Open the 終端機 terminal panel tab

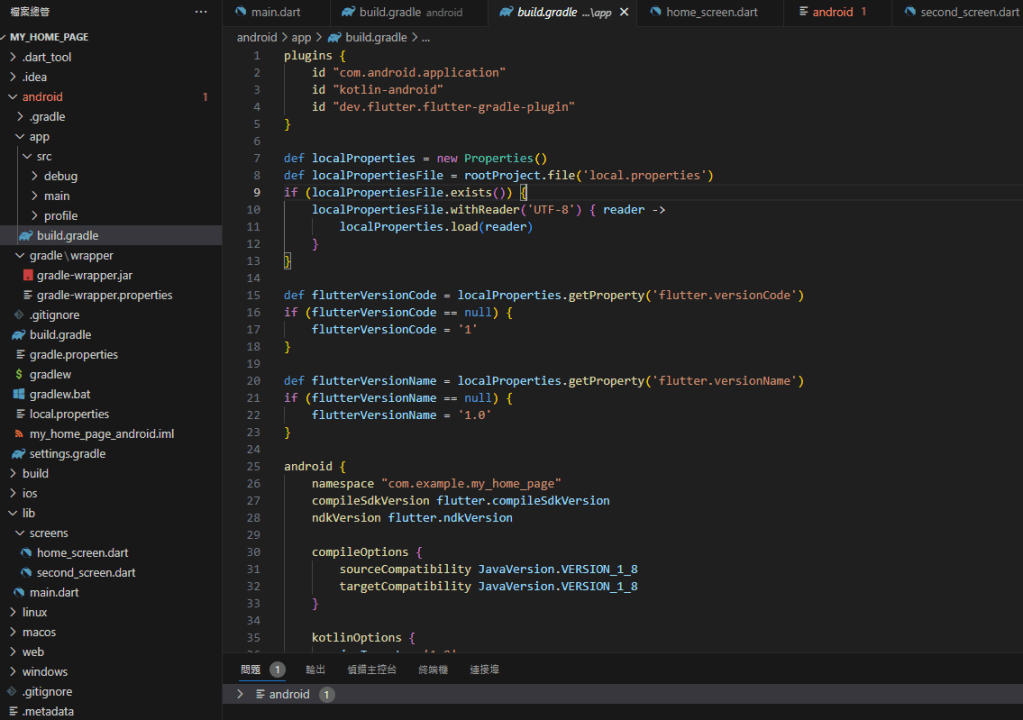[433, 669]
